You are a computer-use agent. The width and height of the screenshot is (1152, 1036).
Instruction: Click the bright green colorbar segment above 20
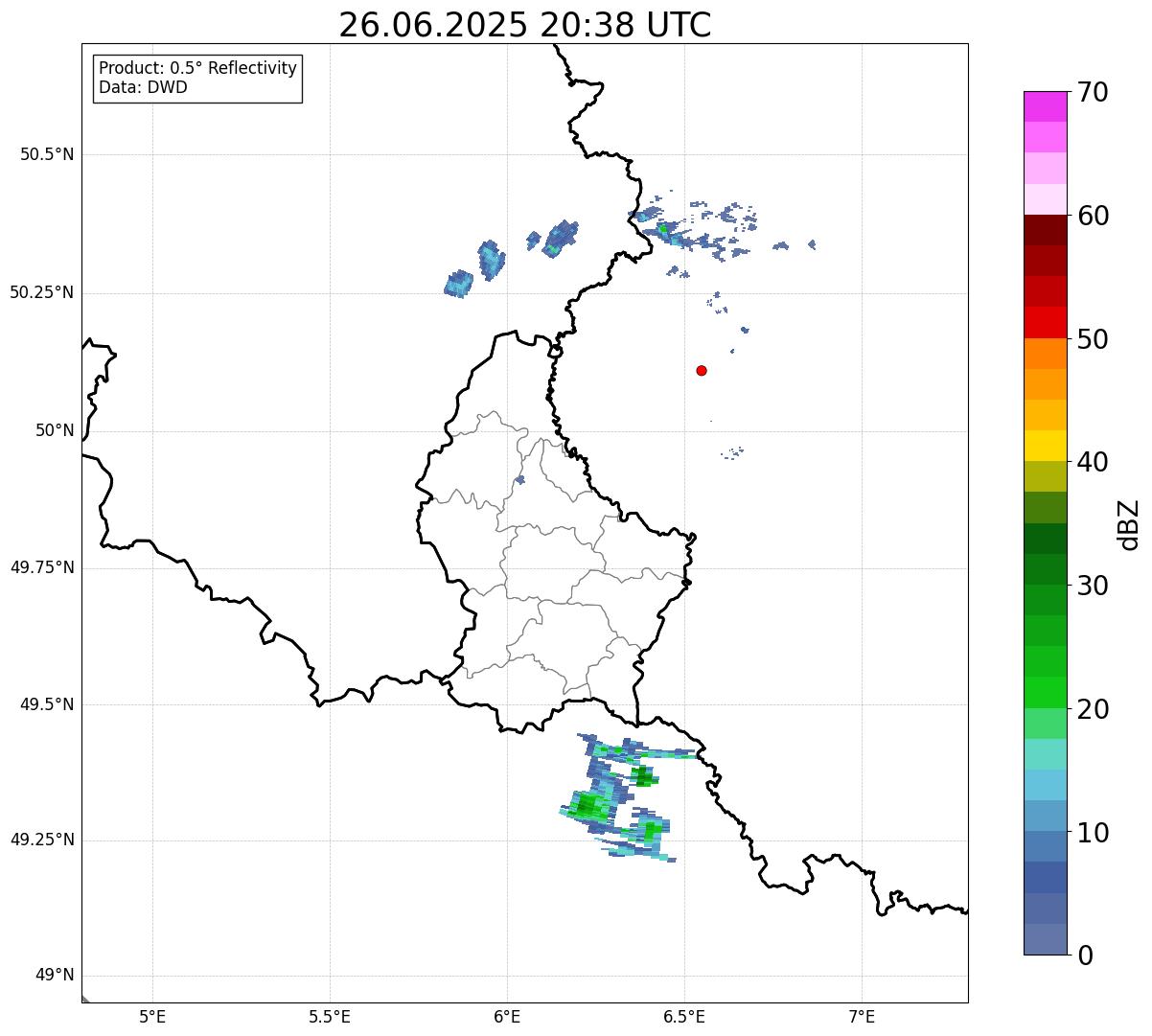click(x=1045, y=692)
